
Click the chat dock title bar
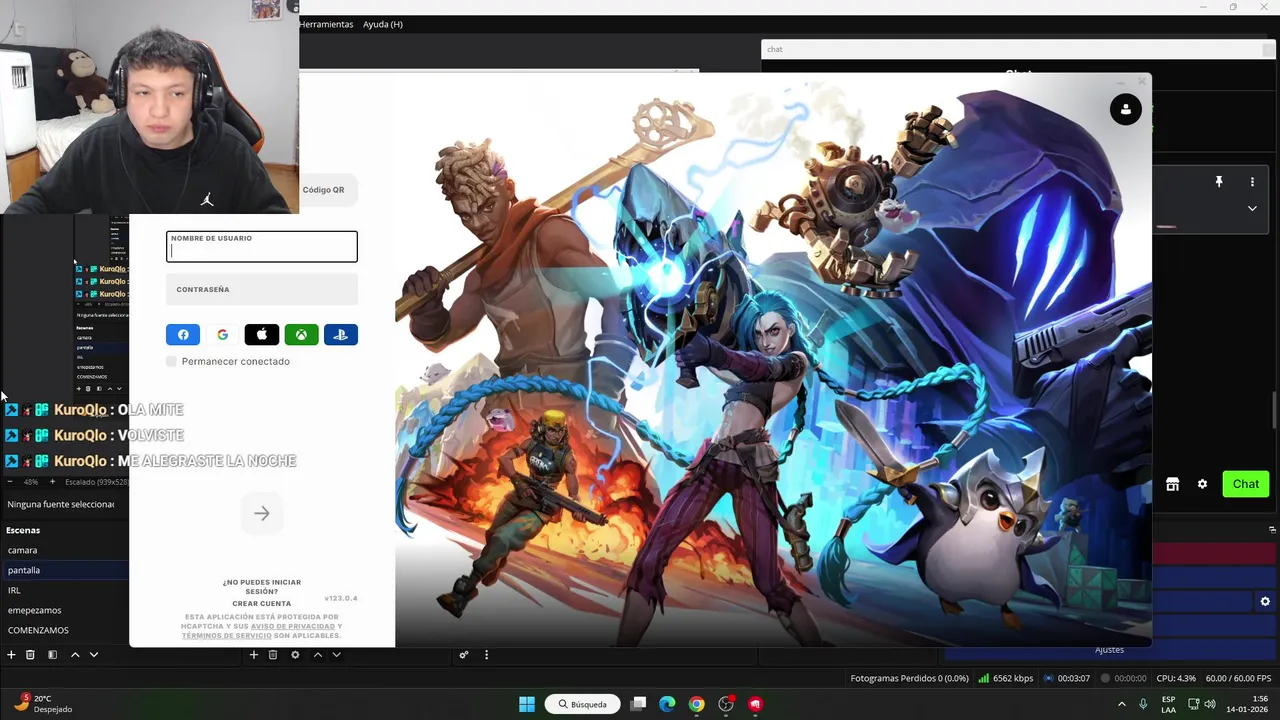[x=1016, y=49]
